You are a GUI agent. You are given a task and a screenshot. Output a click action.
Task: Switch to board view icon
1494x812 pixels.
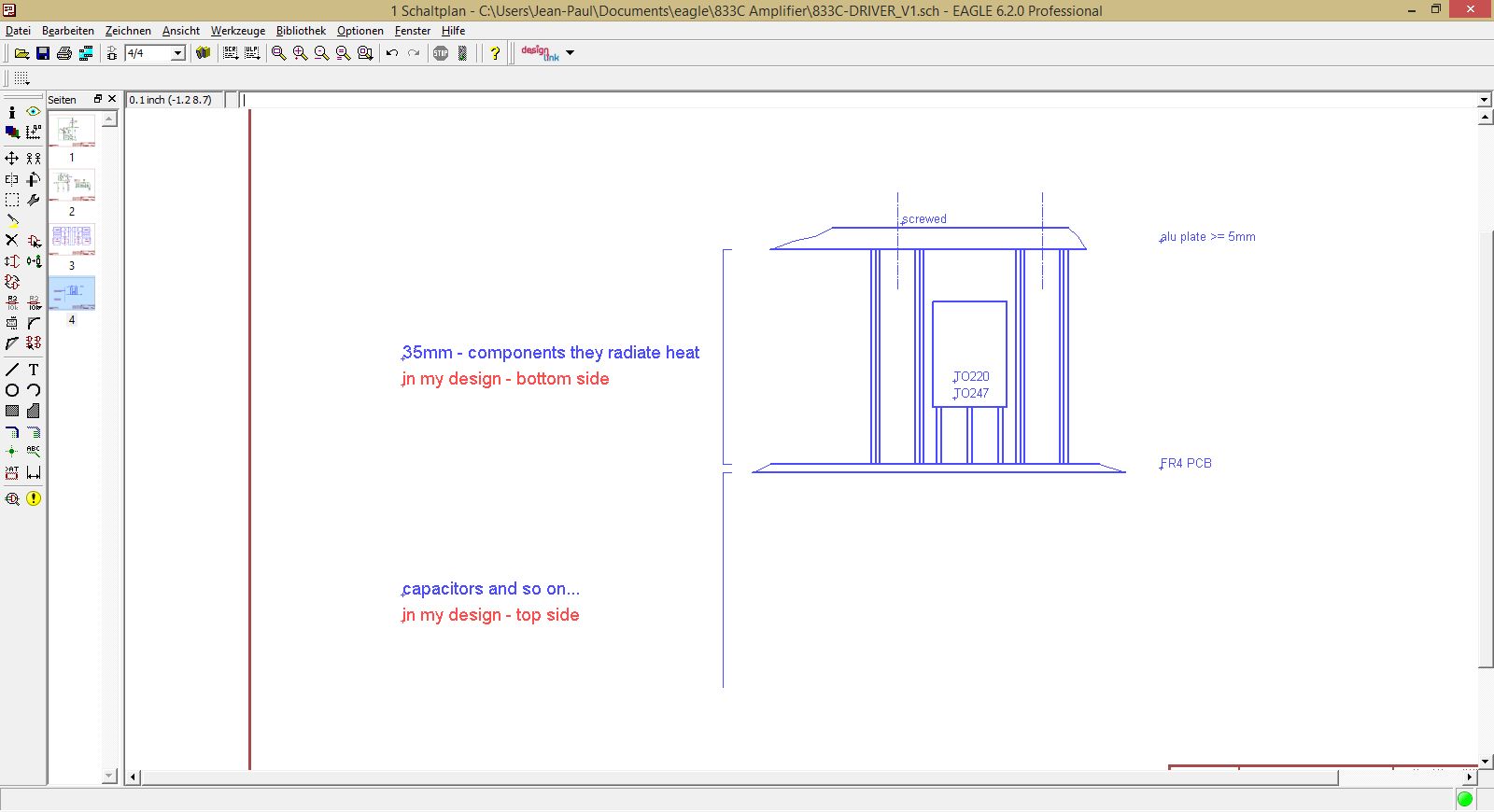point(112,53)
